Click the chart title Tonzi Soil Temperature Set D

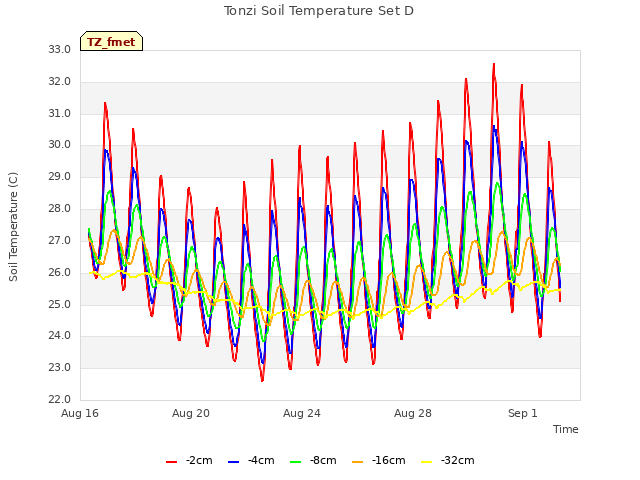(x=319, y=11)
